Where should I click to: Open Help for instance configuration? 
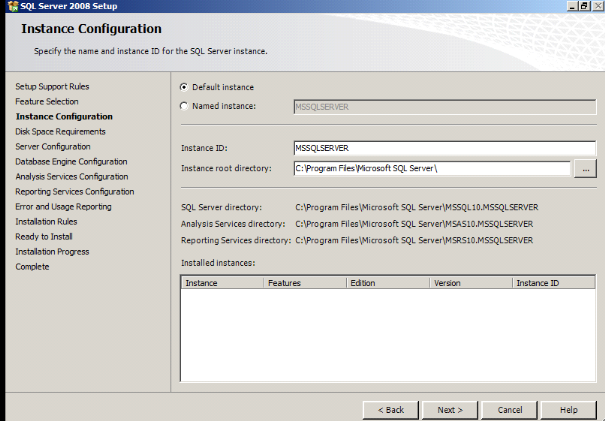(568, 410)
